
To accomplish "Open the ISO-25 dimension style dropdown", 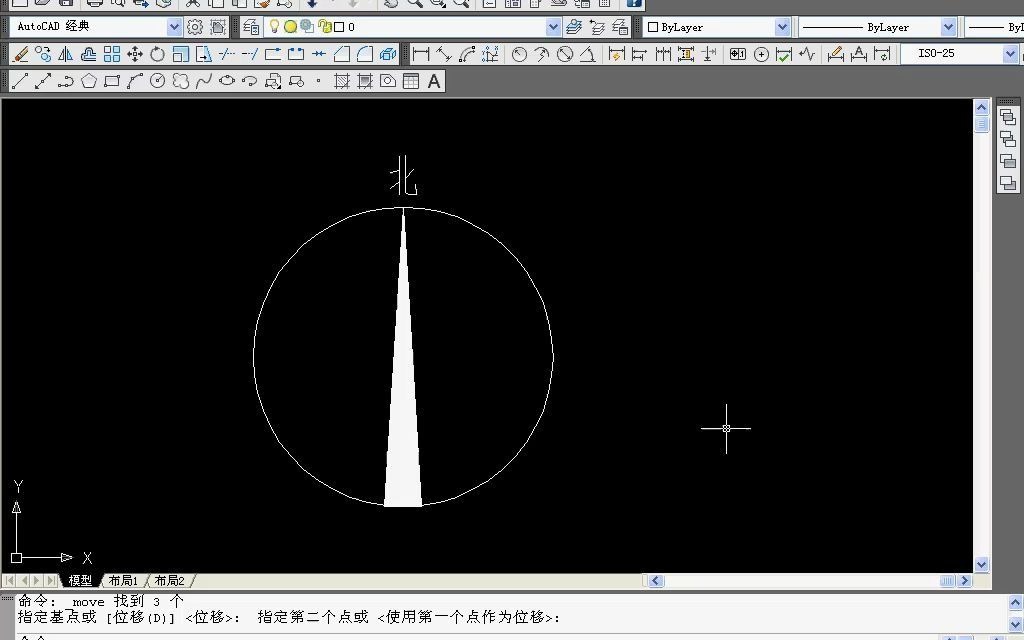I will click(1010, 54).
